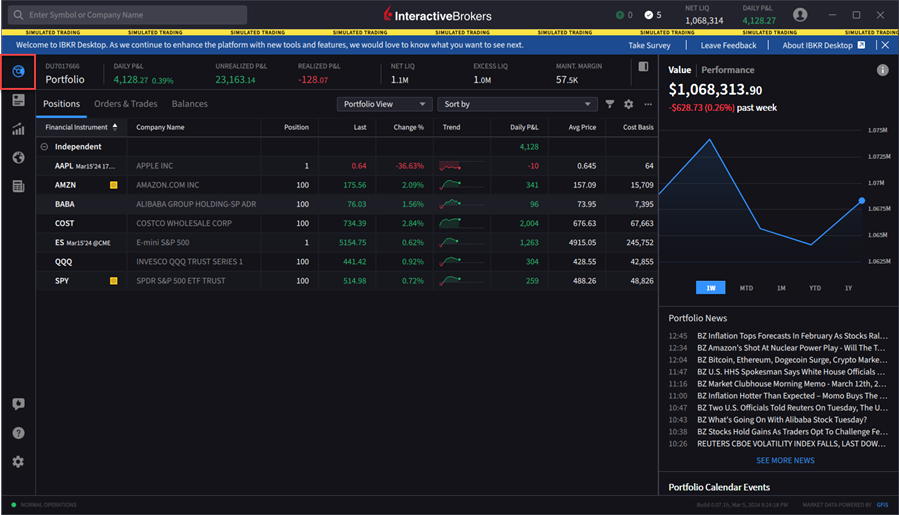This screenshot has height=515, width=899.
Task: Select the 1W chart range
Action: [x=710, y=288]
